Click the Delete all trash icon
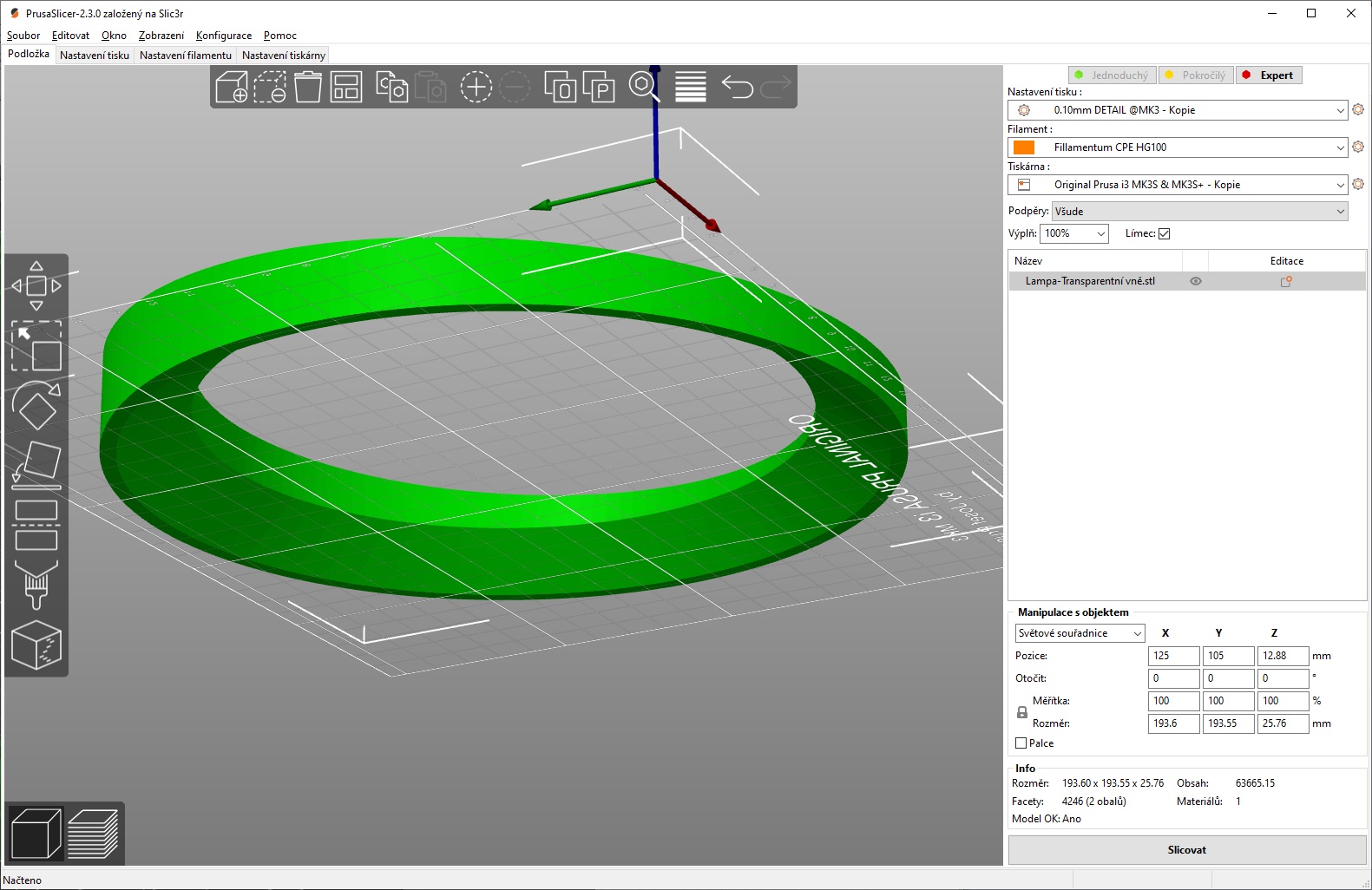Screen dimensions: 1372x890 pyautogui.click(x=308, y=88)
